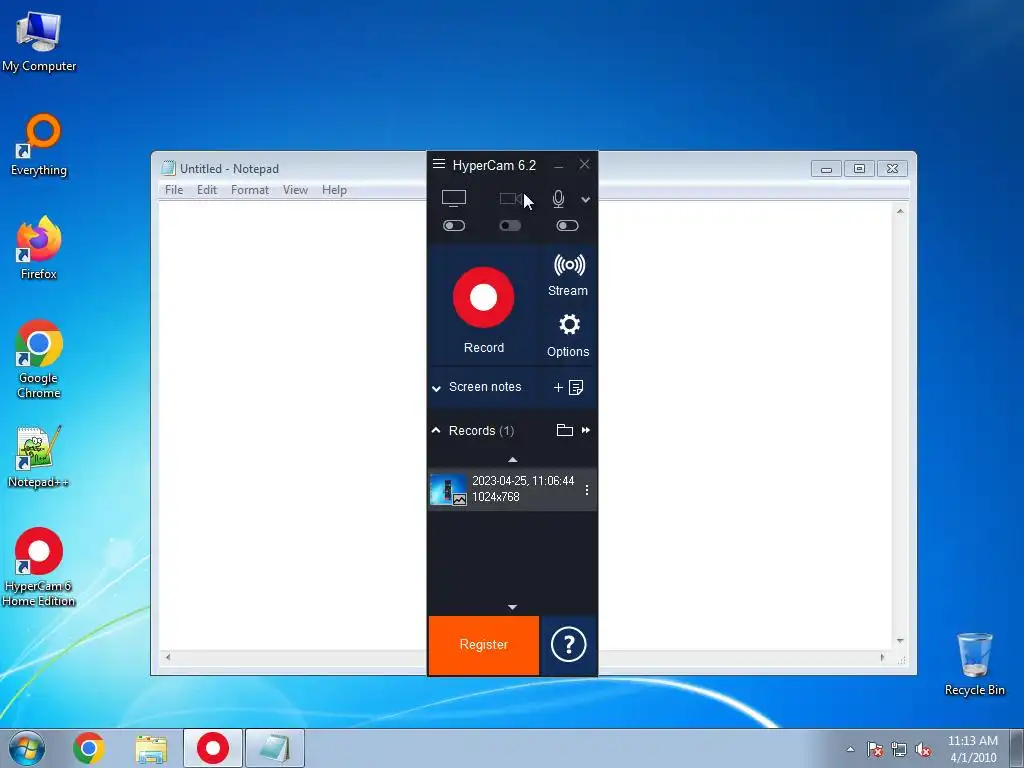This screenshot has height=768, width=1024.
Task: Open the records folder
Action: (x=564, y=430)
